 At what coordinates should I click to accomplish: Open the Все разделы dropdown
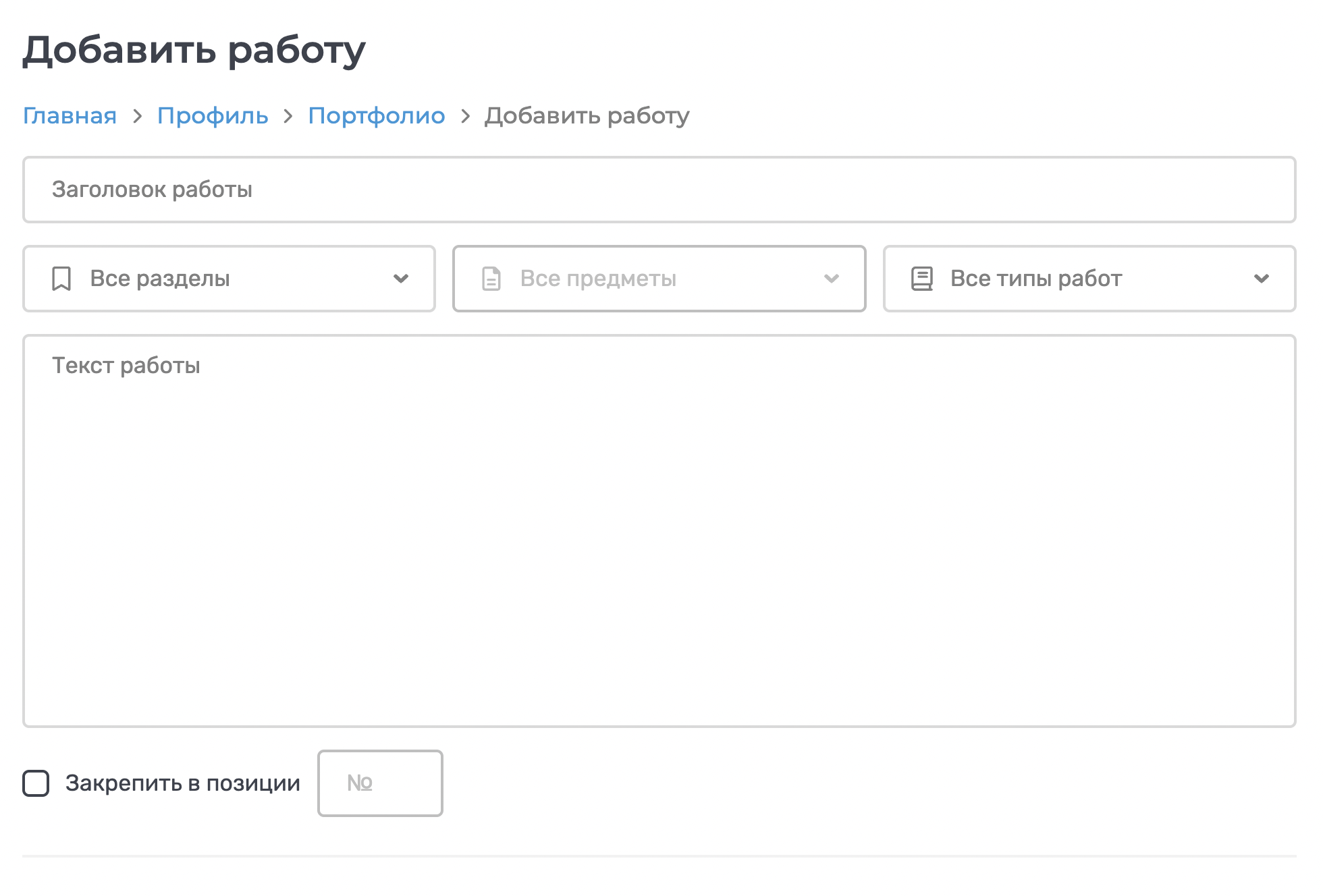(230, 279)
